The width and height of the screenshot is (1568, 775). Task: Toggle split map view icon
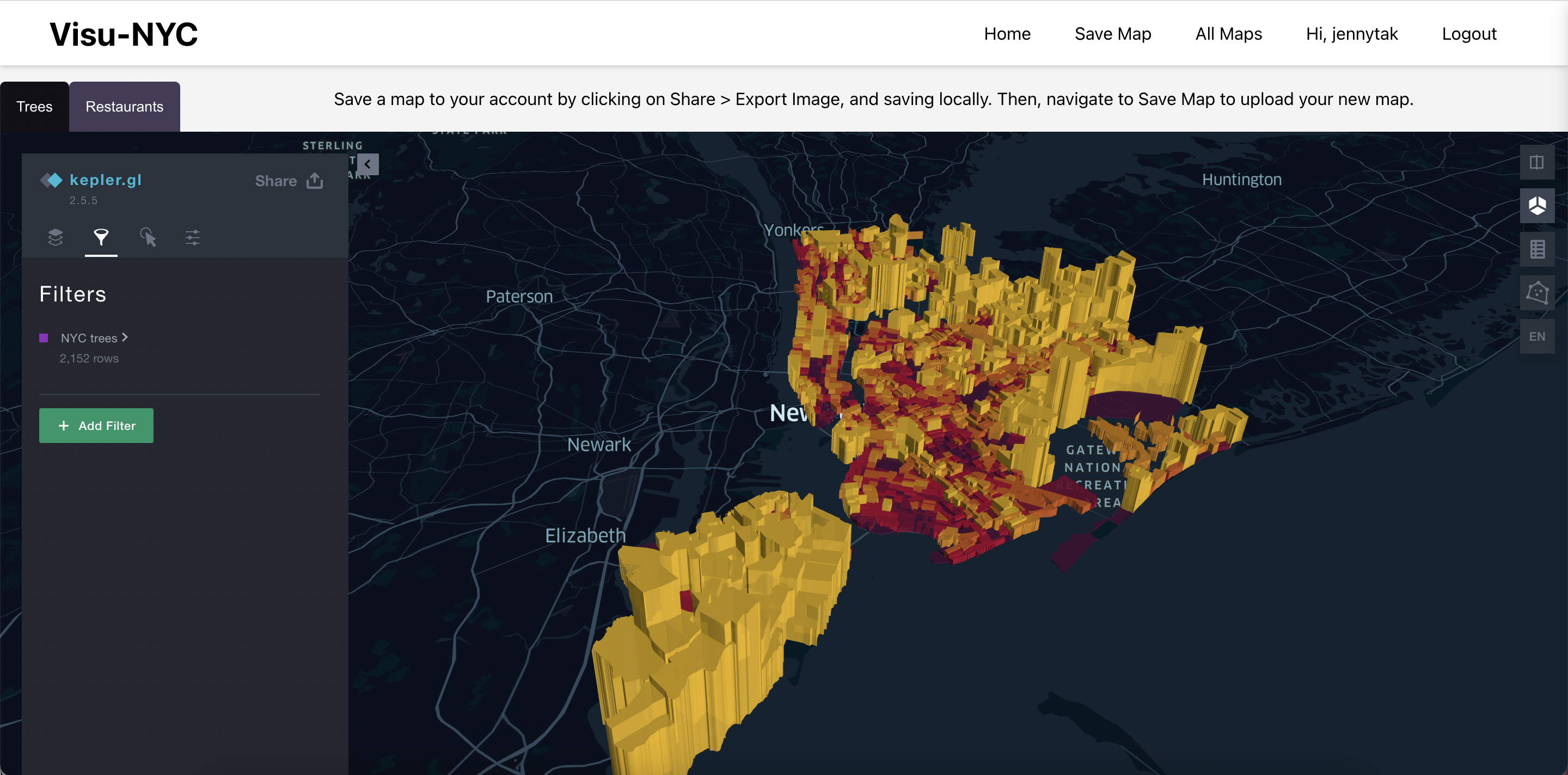coord(1536,162)
